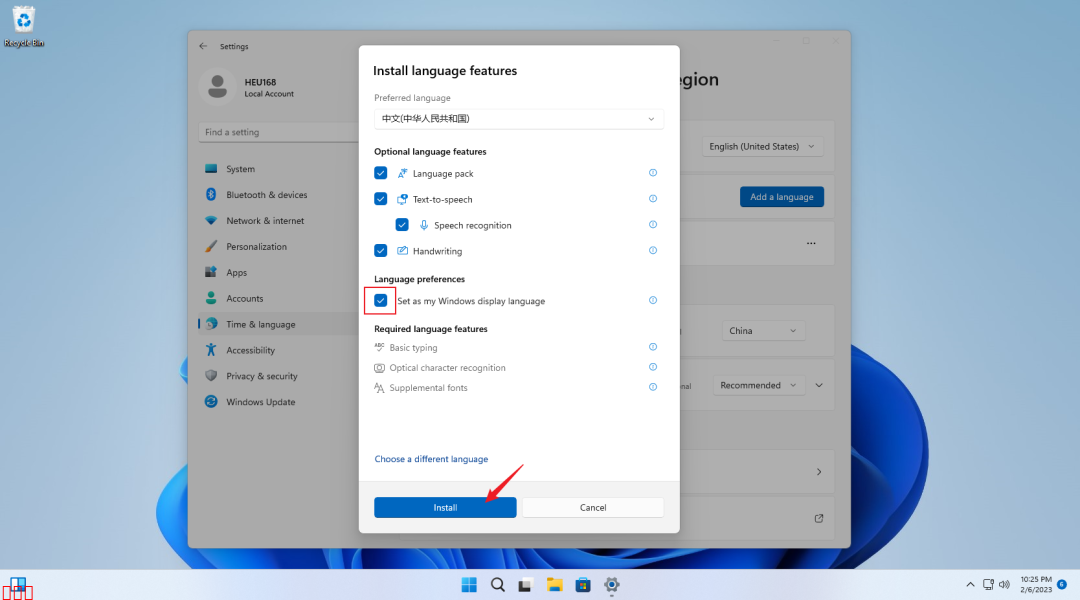Click the HEU168 account avatar

pyautogui.click(x=218, y=87)
